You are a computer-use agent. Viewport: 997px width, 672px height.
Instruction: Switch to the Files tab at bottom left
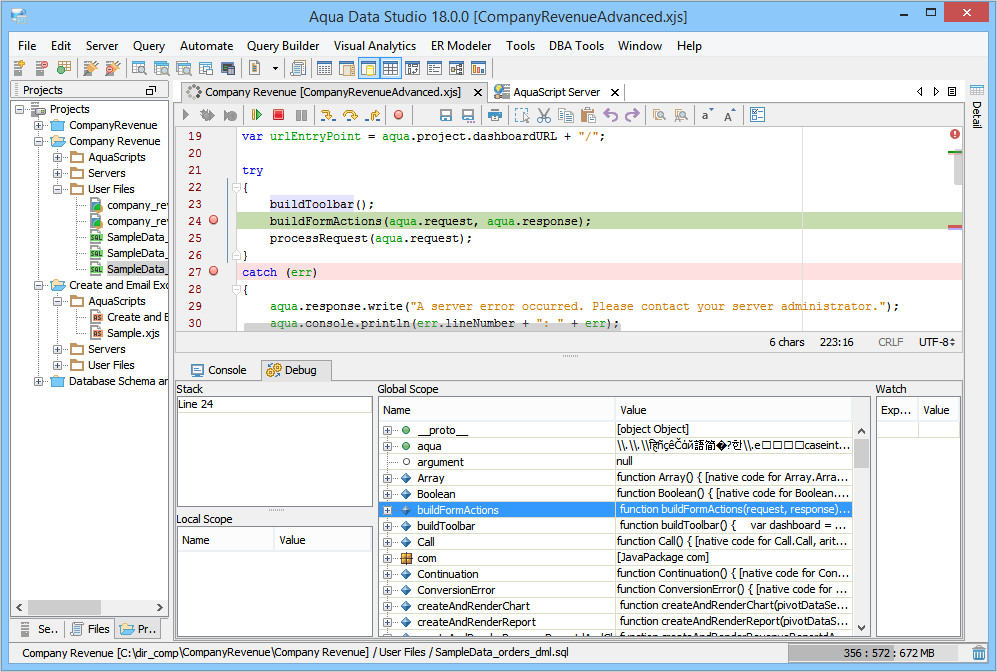click(90, 629)
